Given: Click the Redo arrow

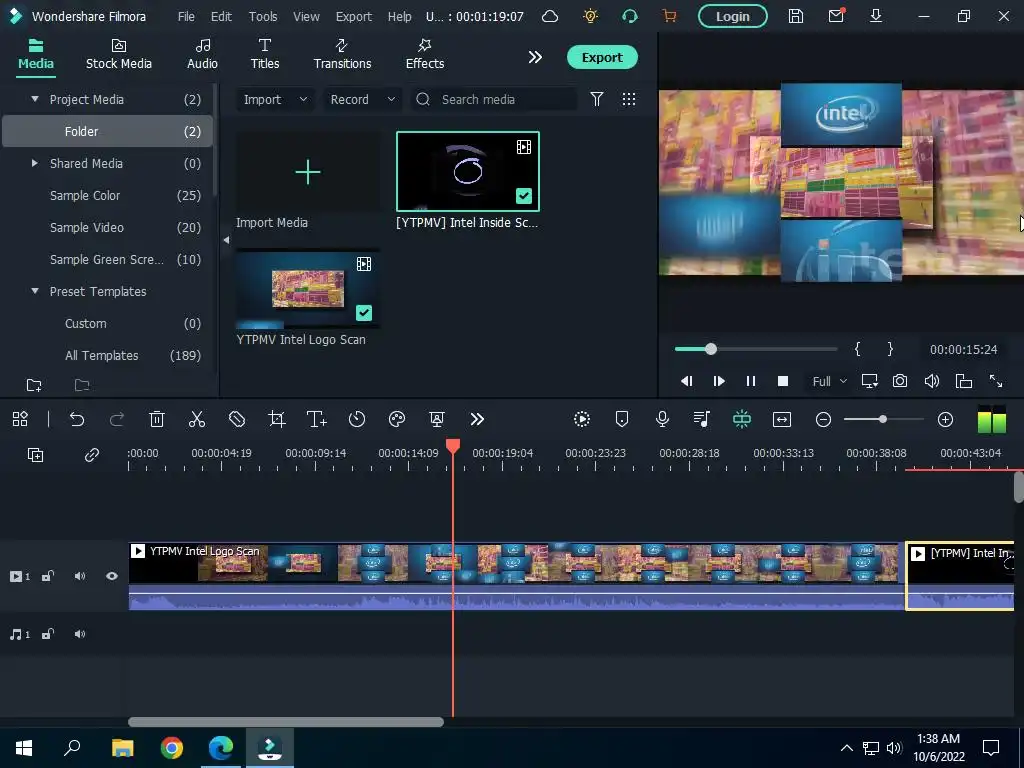Looking at the screenshot, I should pos(117,419).
